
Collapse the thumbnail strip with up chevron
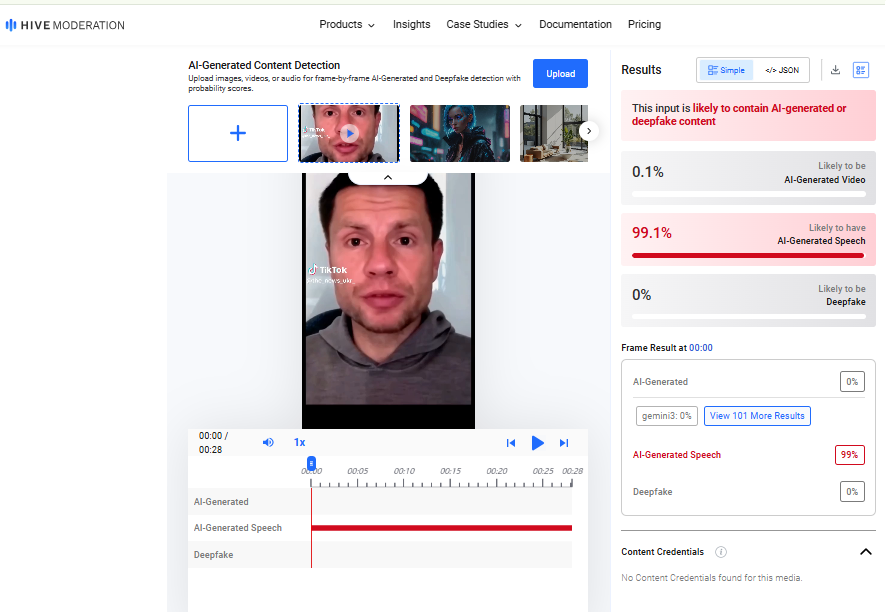pos(388,177)
